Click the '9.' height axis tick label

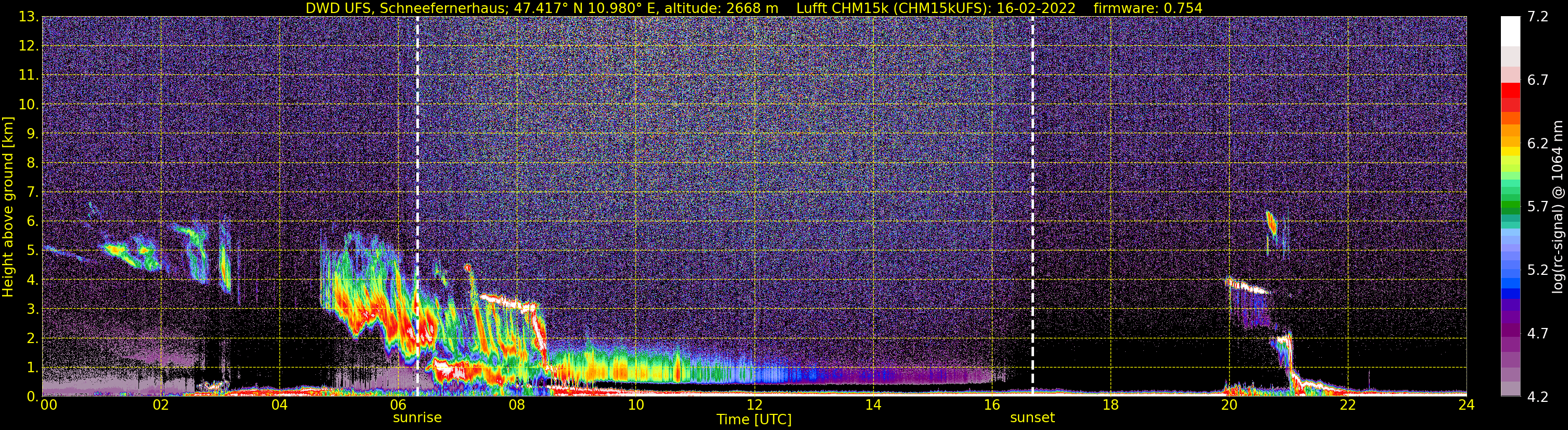point(33,134)
